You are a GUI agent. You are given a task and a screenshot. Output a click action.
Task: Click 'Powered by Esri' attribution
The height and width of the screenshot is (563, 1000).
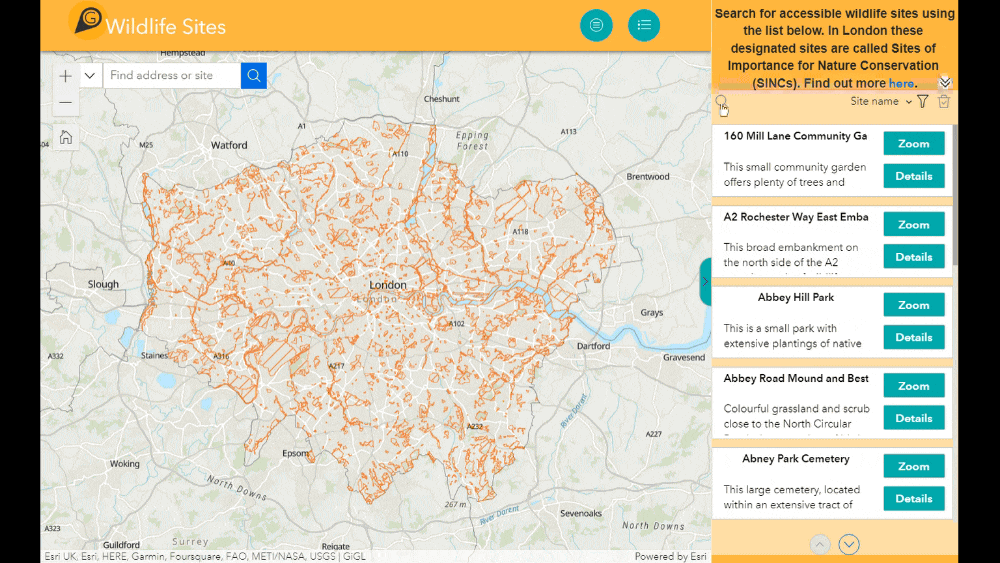click(670, 556)
